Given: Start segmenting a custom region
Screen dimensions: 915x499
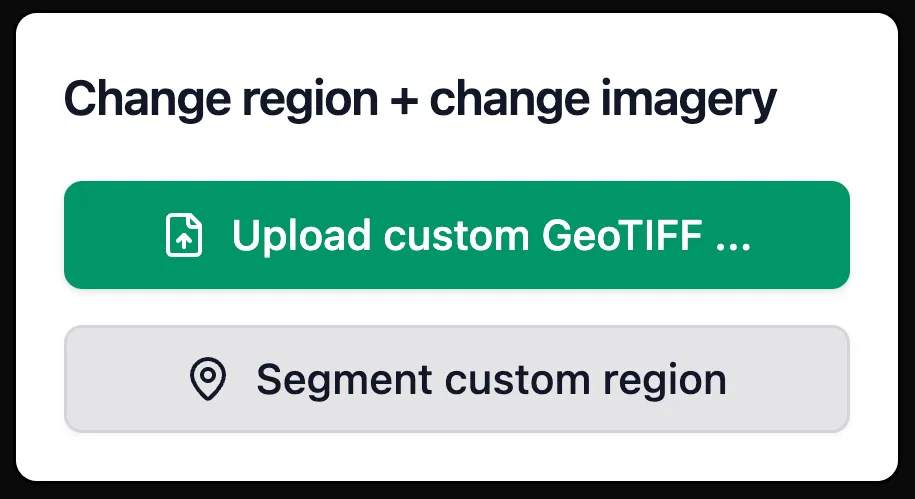Looking at the screenshot, I should [457, 380].
